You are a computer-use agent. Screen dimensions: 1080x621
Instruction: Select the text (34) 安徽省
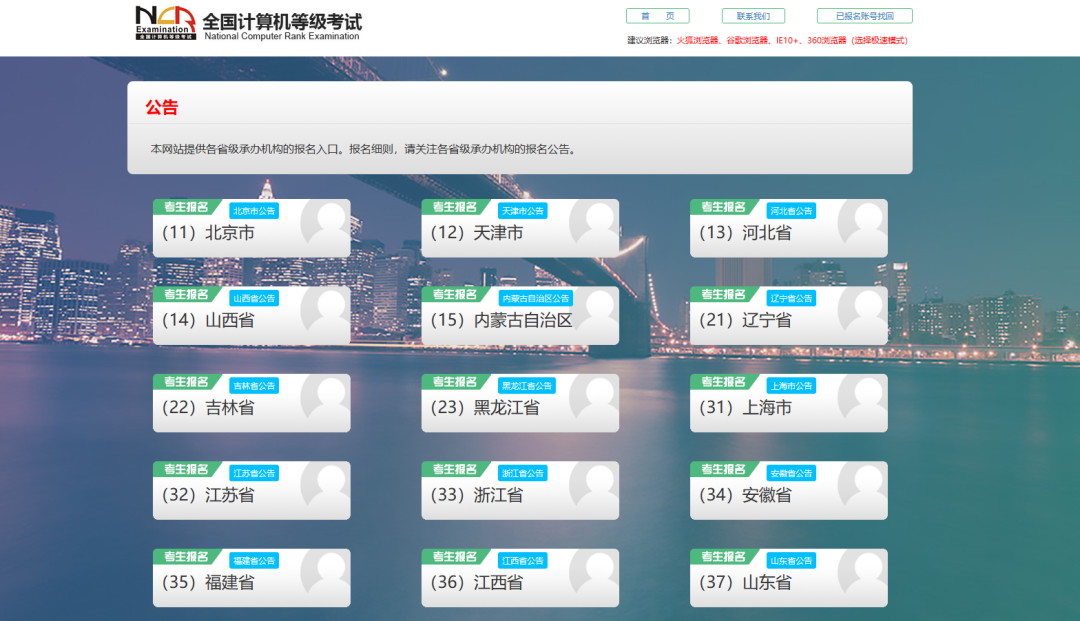click(745, 495)
